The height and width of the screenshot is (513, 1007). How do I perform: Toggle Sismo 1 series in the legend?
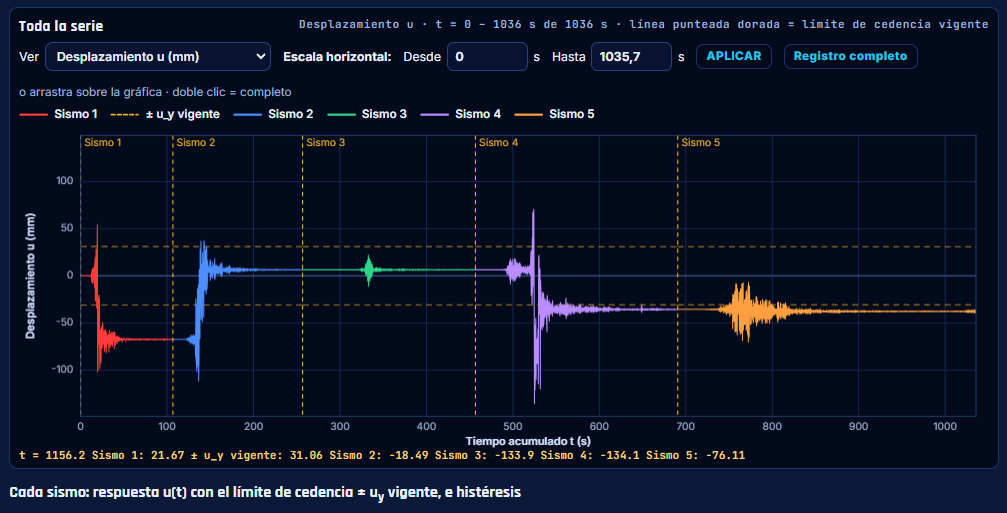[x=58, y=114]
